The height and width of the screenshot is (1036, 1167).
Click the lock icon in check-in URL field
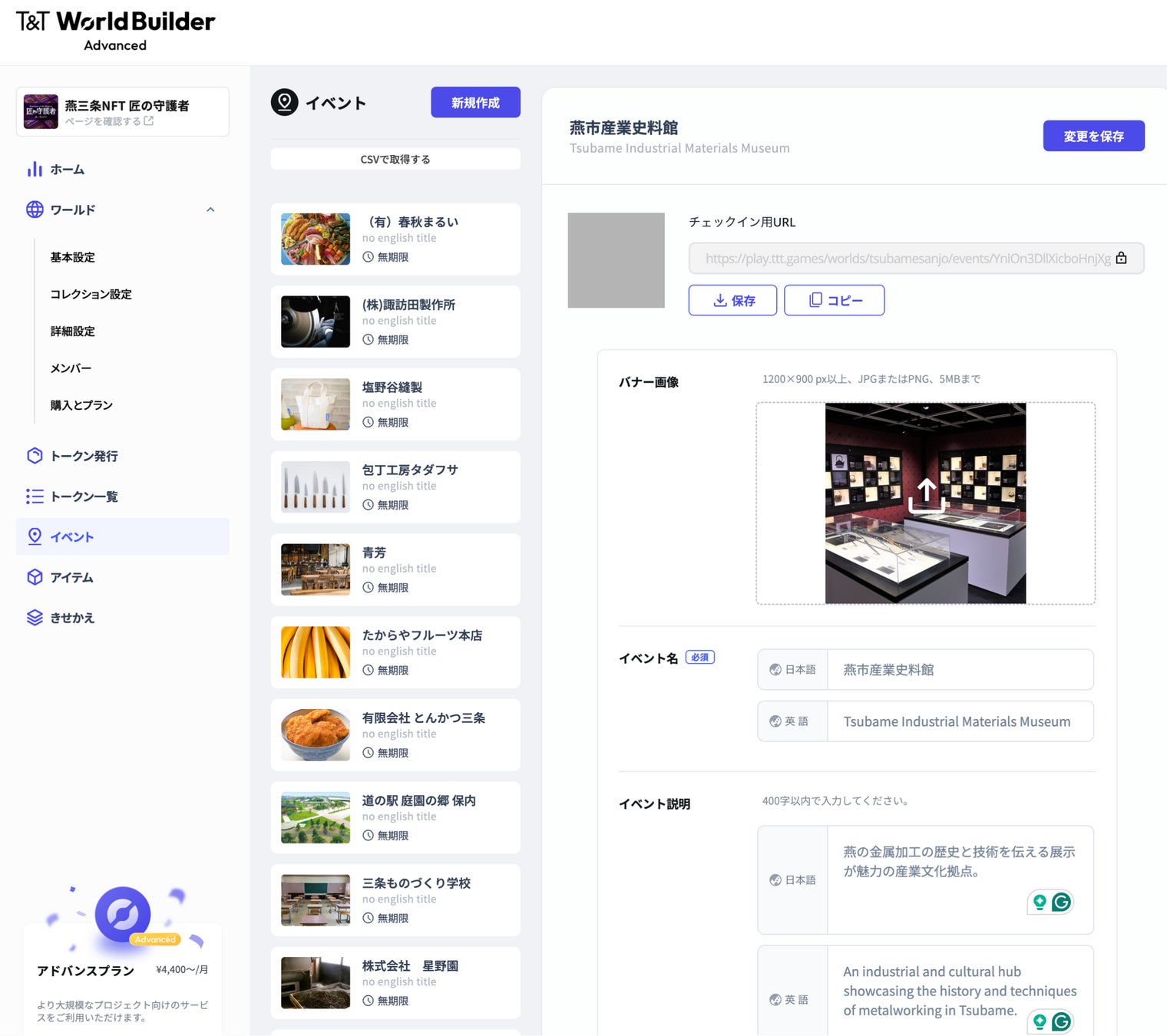[x=1121, y=258]
